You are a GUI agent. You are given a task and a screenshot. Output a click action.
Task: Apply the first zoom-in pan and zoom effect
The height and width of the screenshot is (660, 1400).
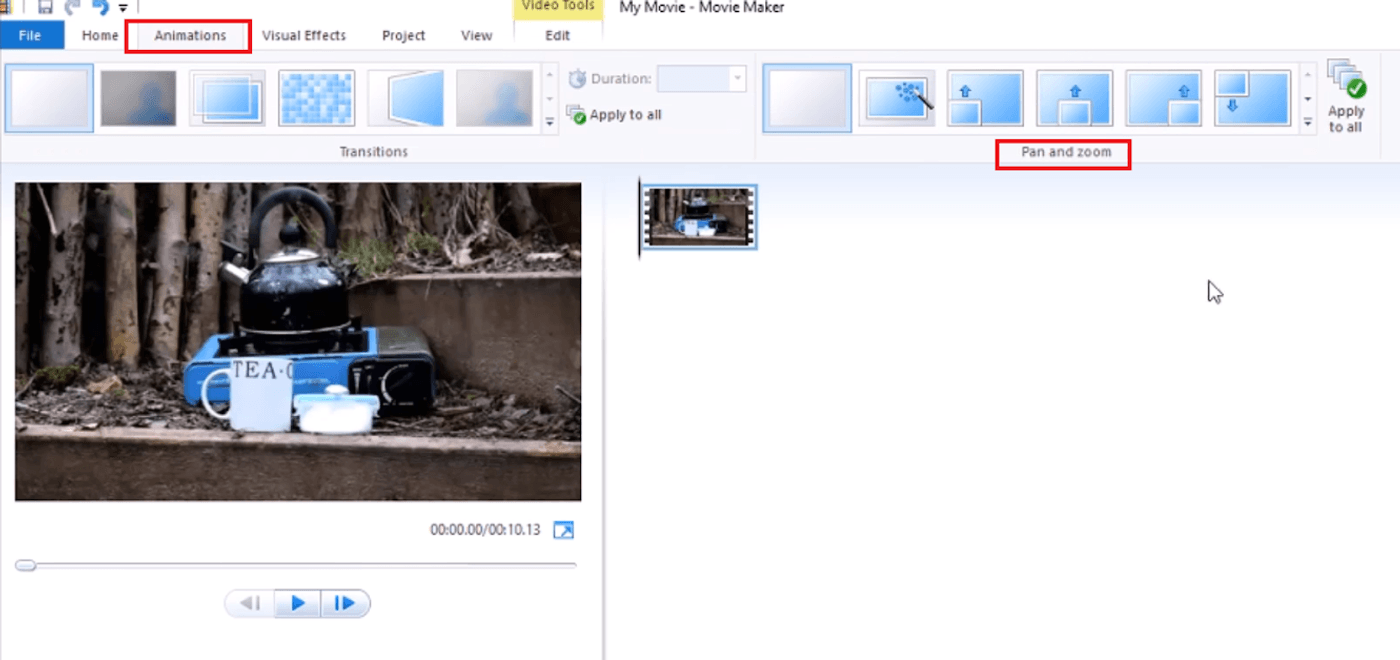(985, 97)
